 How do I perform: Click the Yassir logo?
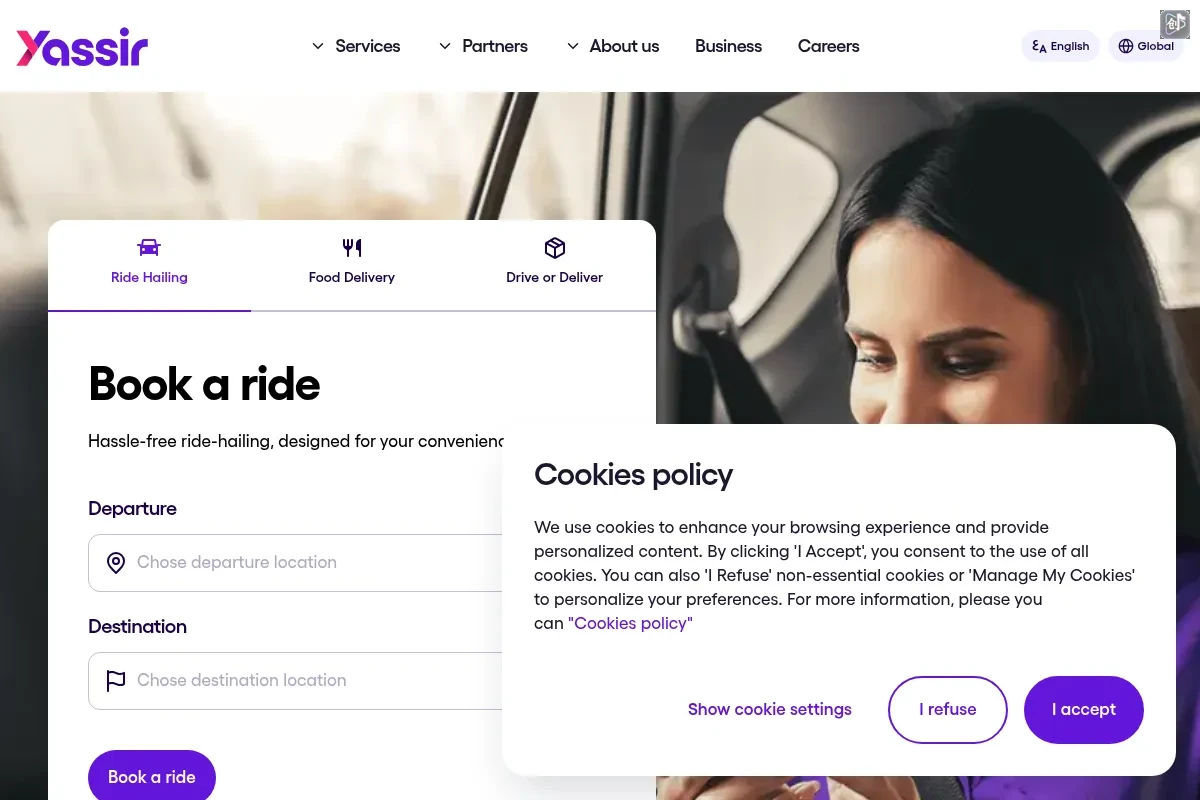click(82, 47)
